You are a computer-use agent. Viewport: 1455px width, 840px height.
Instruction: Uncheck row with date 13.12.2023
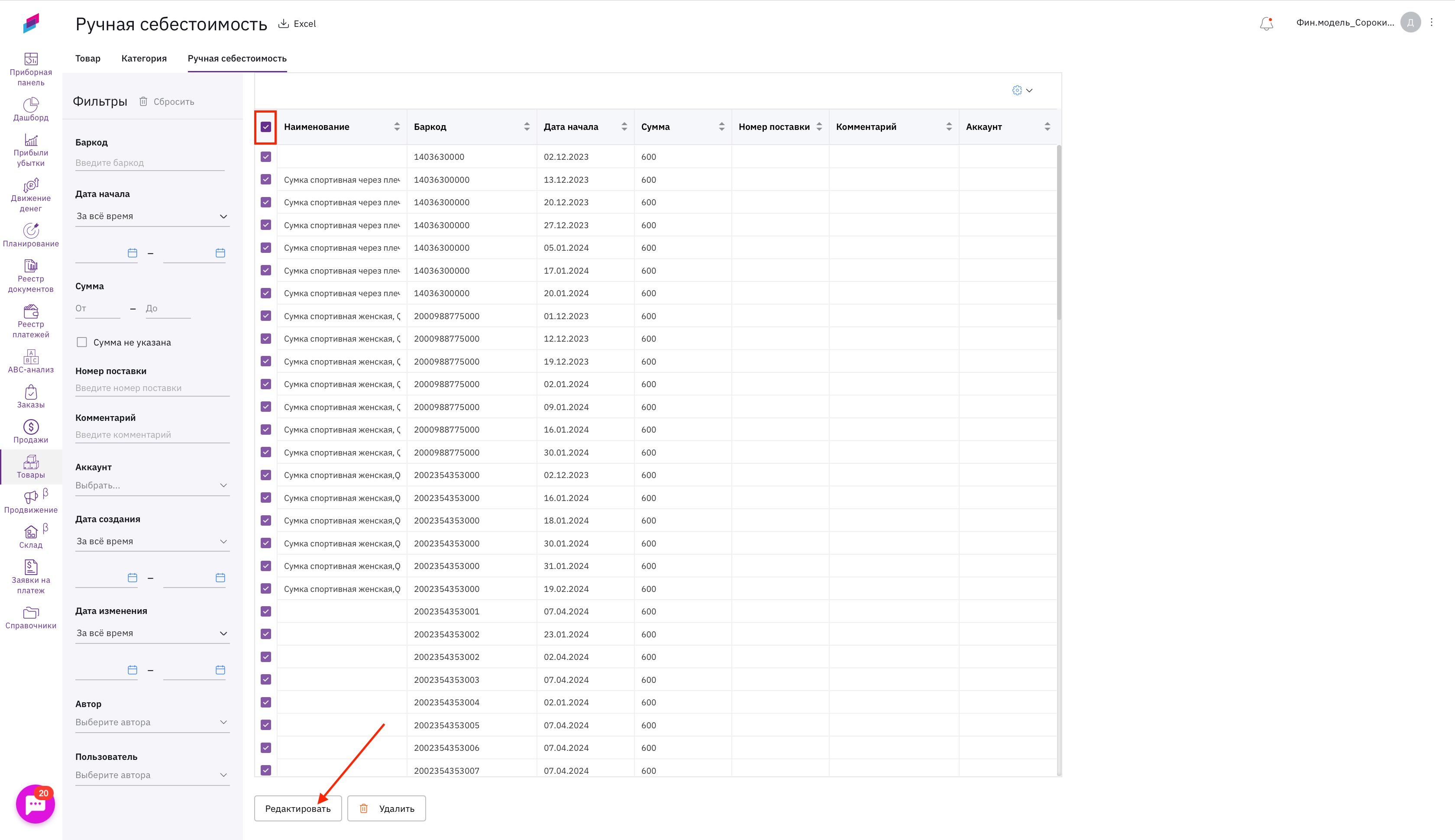coord(266,179)
